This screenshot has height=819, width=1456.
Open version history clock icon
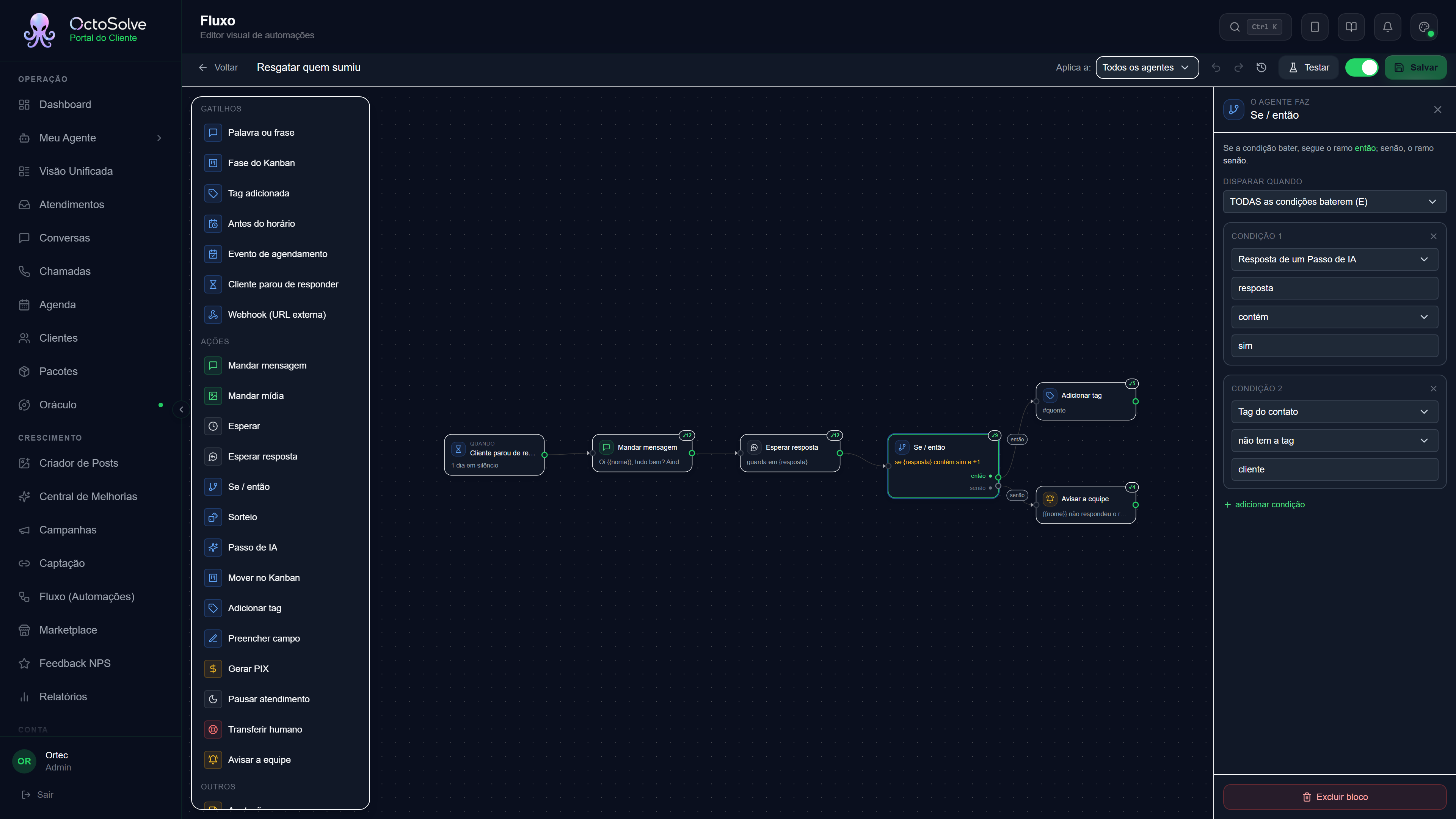(1261, 67)
